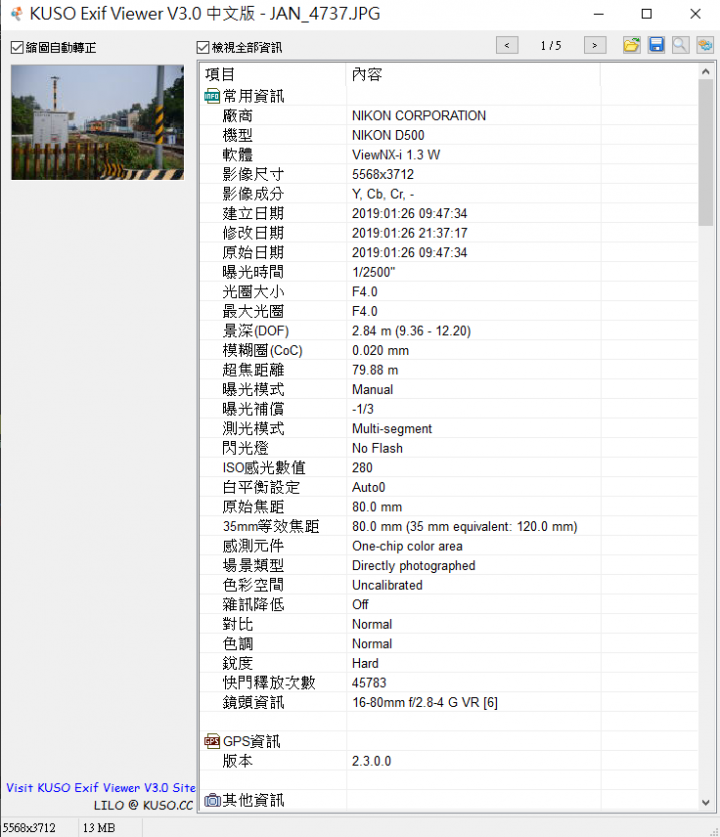Select the Hard sharpness value
Screen dimensions: 720x837
[x=365, y=663]
